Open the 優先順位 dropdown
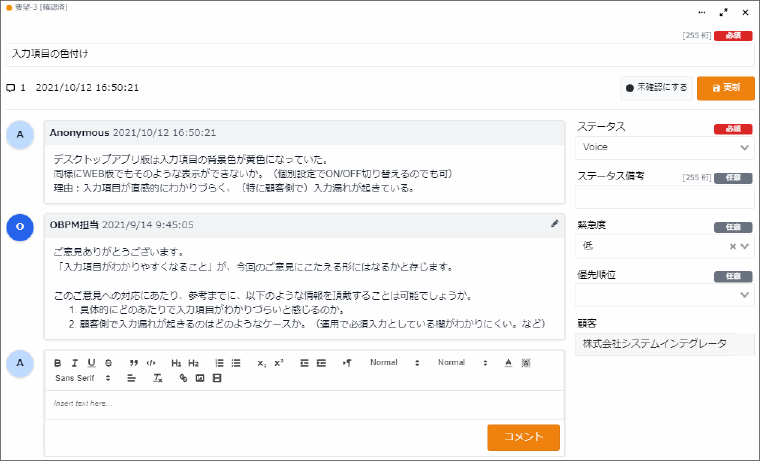This screenshot has width=760, height=461. [664, 295]
